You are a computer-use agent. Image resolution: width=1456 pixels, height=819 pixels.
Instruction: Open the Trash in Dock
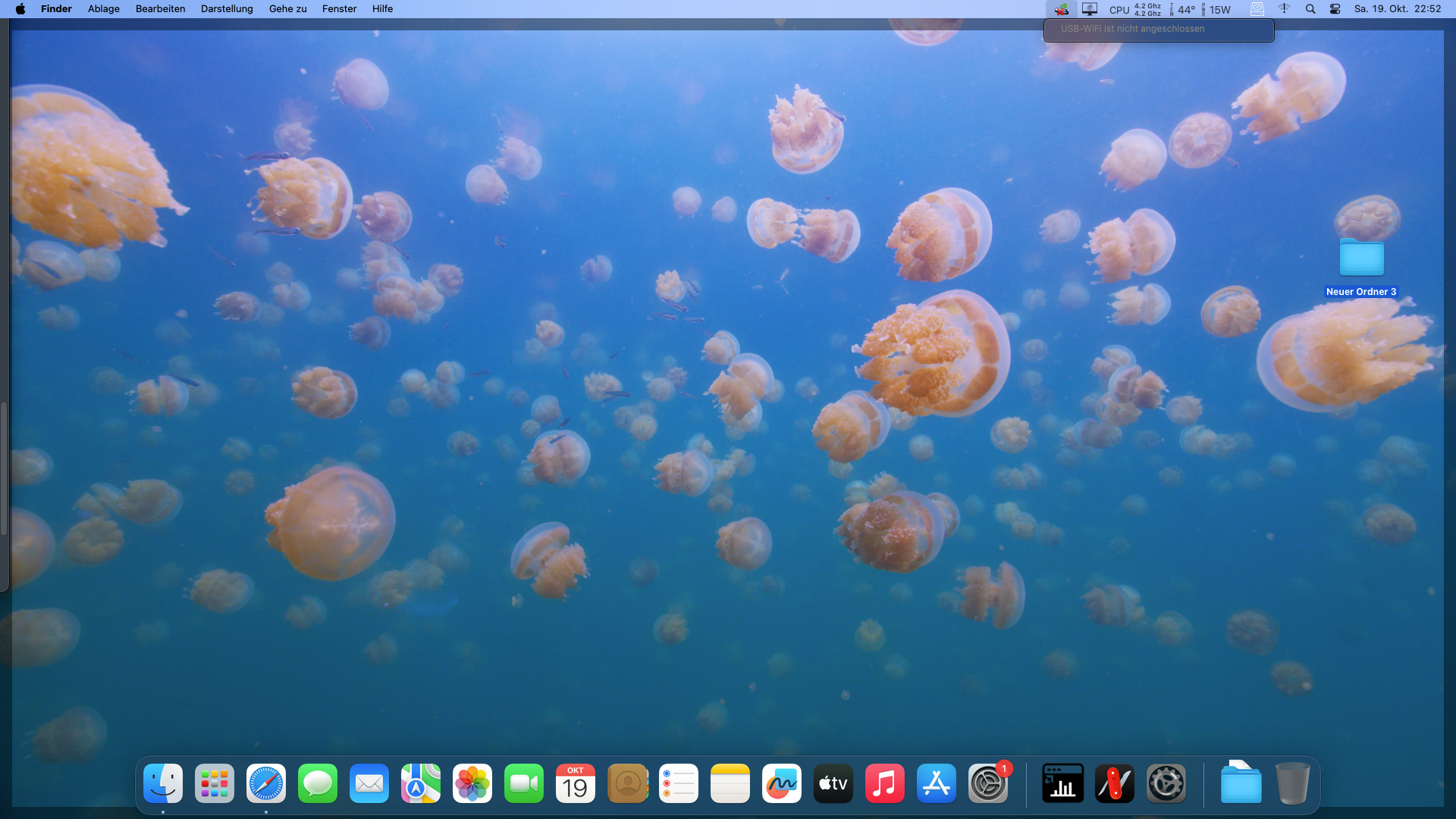1292,783
